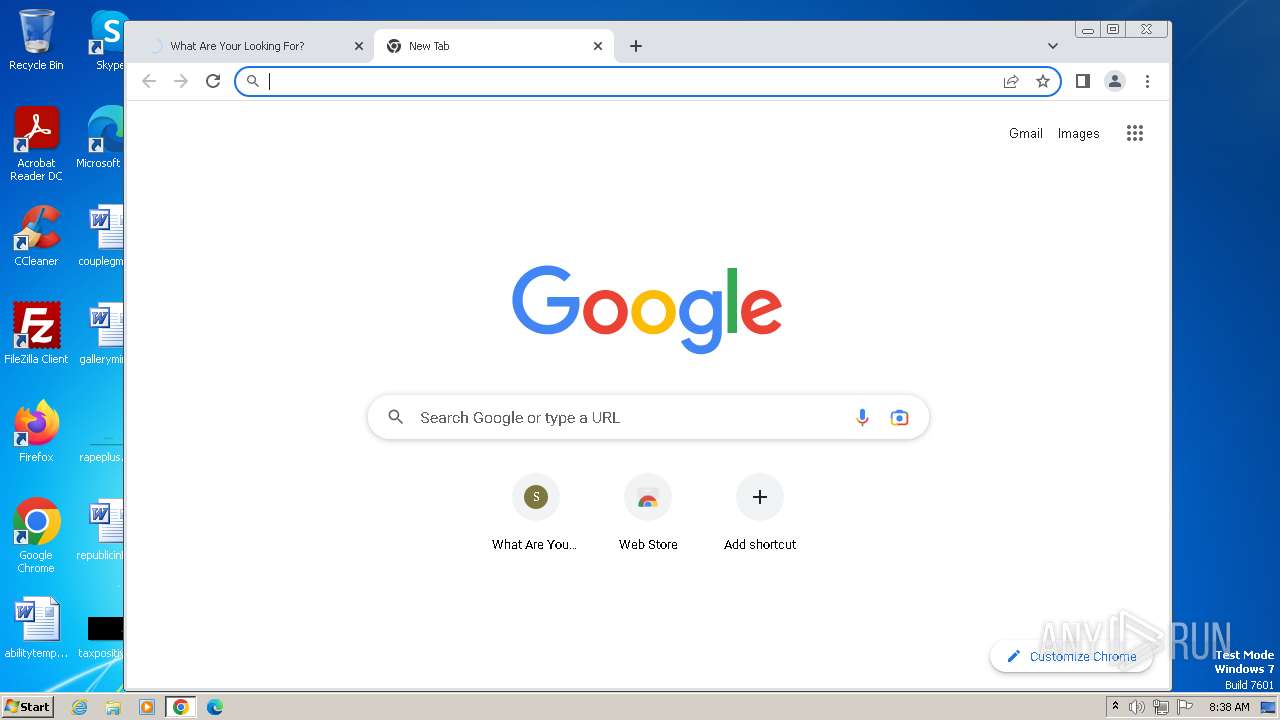Open the Images link
Screen dimensions: 1280x720
point(1078,133)
